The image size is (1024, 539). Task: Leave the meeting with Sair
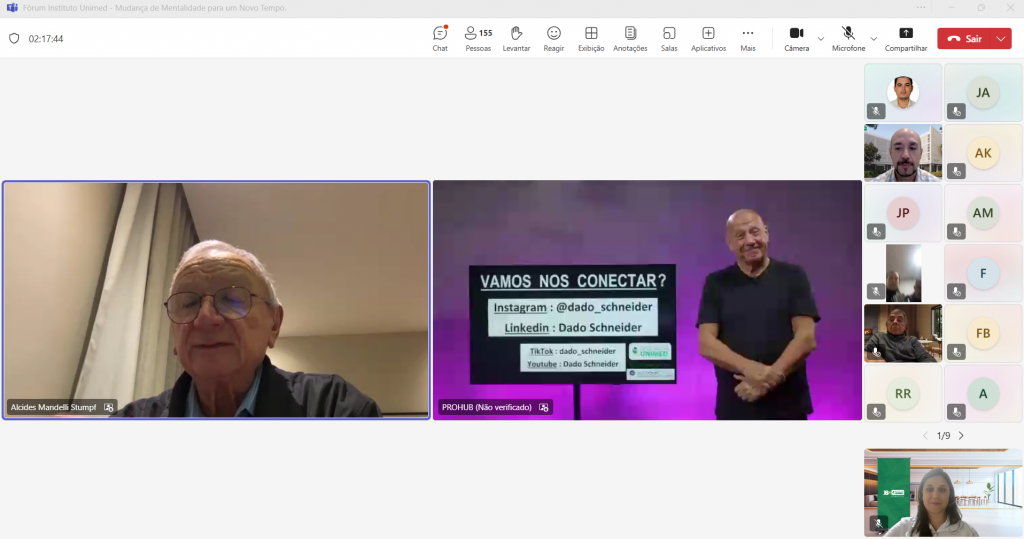(965, 39)
